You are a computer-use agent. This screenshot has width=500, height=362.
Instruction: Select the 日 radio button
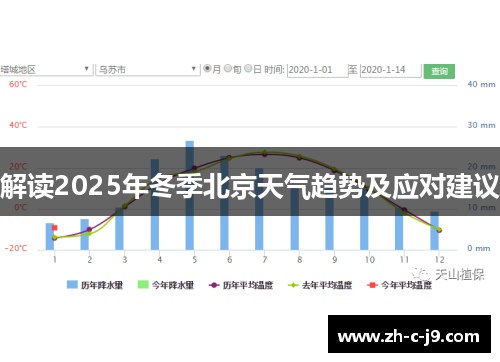coord(248,68)
